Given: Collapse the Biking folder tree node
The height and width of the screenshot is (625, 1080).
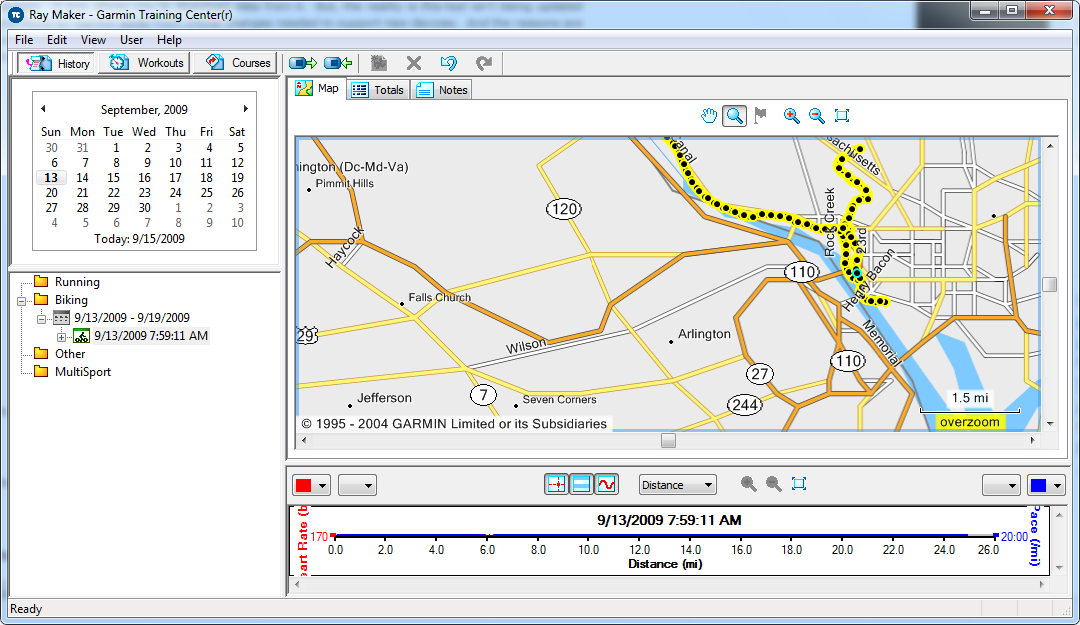Looking at the screenshot, I should [22, 300].
